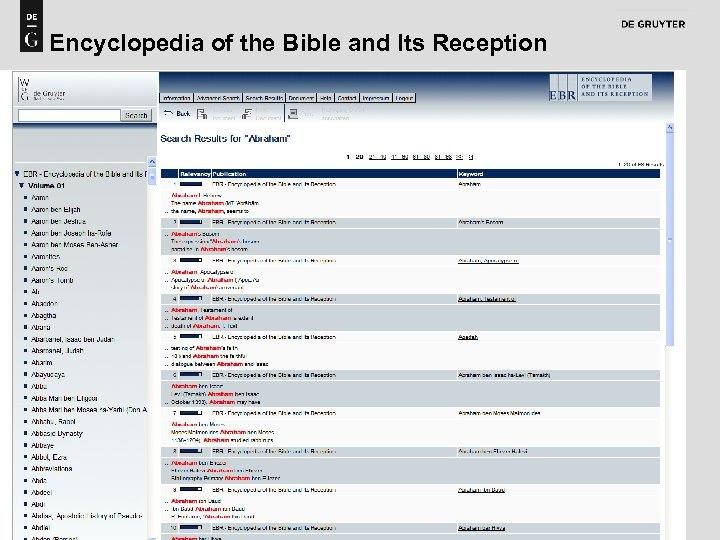This screenshot has height=540, width=720.
Task: Click the Next Document toolbar icon
Action: tap(247, 114)
